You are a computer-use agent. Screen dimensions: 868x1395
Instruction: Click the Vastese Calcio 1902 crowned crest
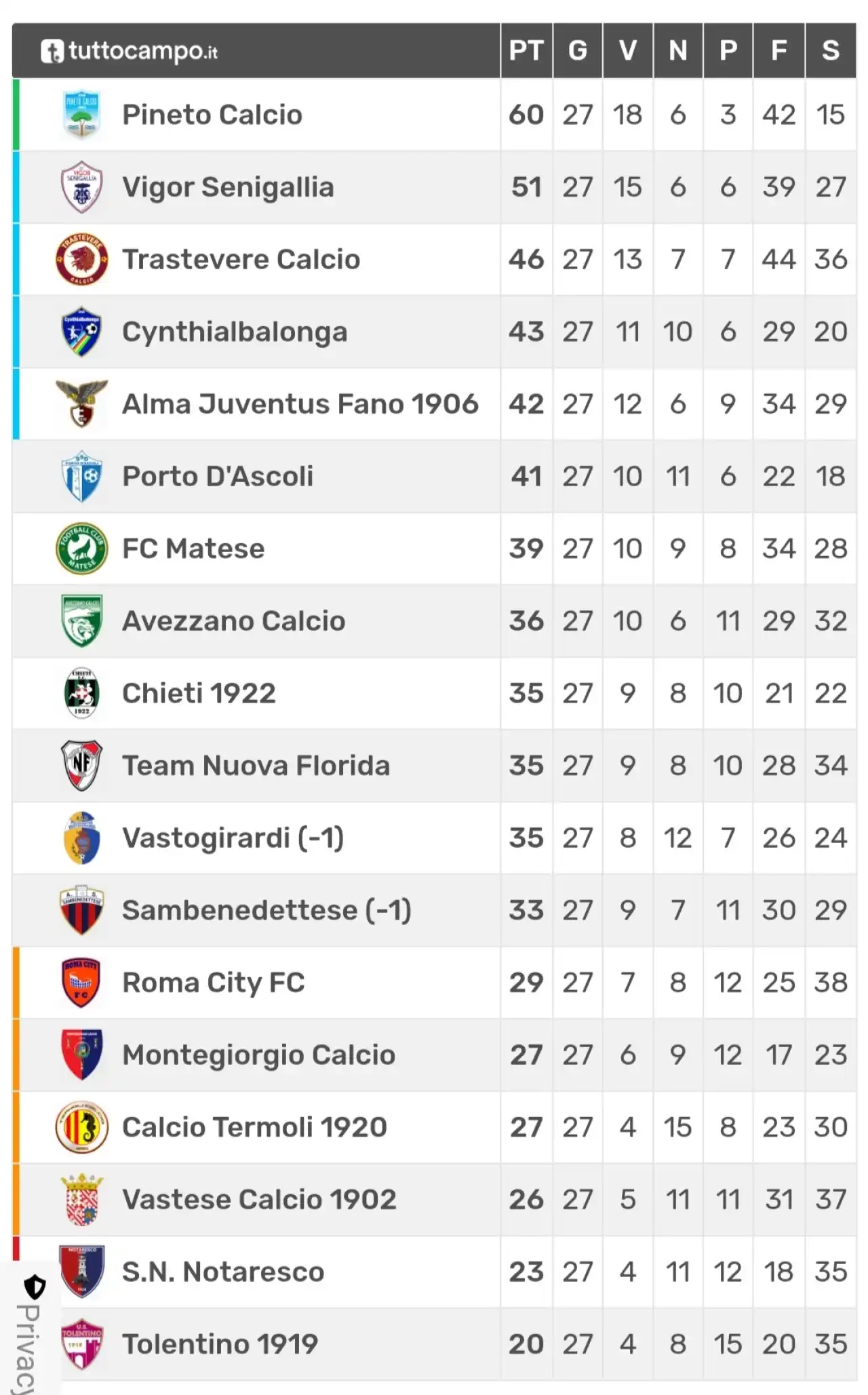[81, 1199]
